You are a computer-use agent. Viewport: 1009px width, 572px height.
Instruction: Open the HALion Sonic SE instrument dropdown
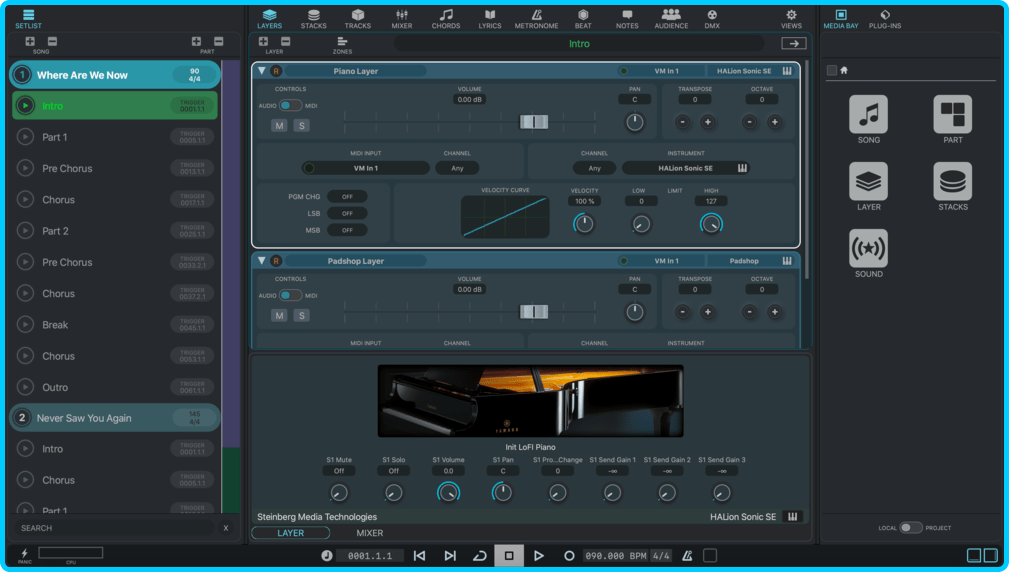pos(685,168)
